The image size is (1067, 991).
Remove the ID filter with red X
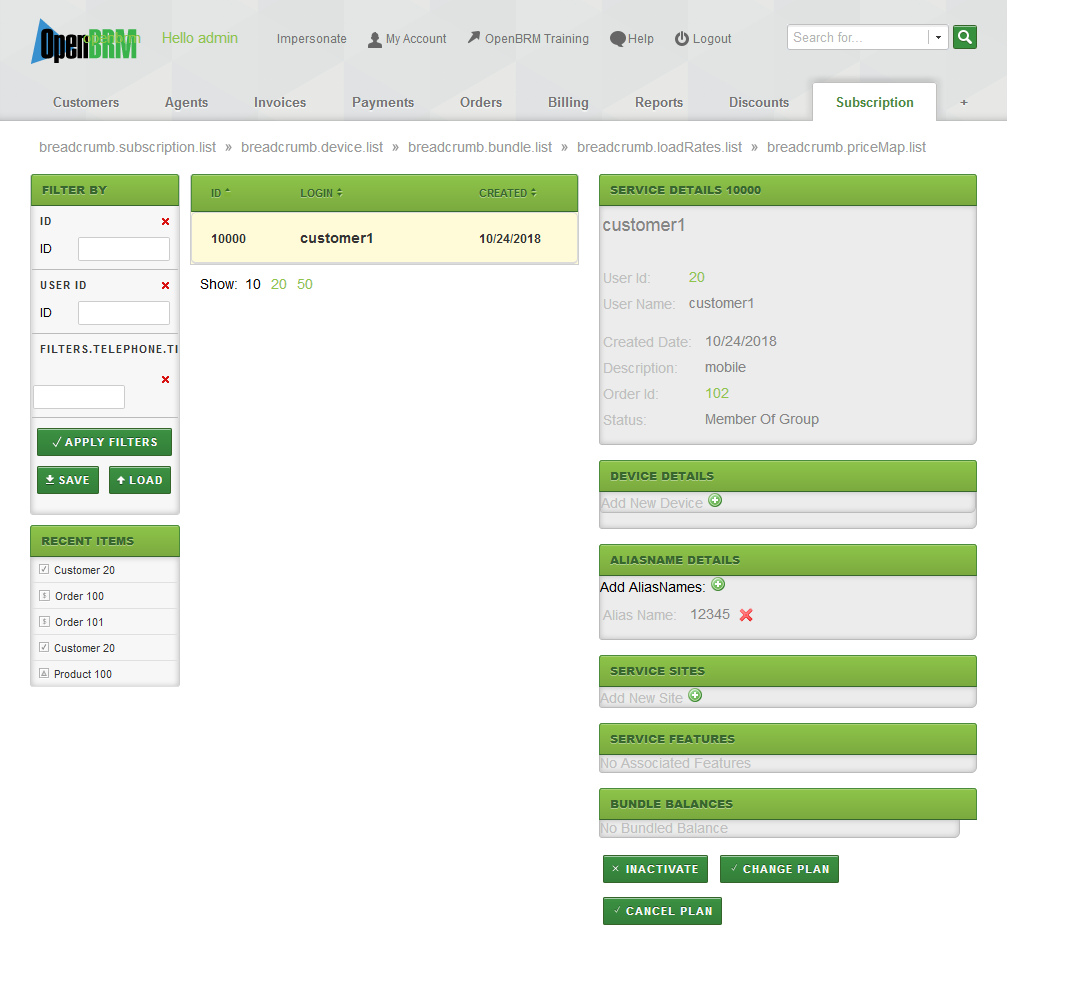point(165,222)
